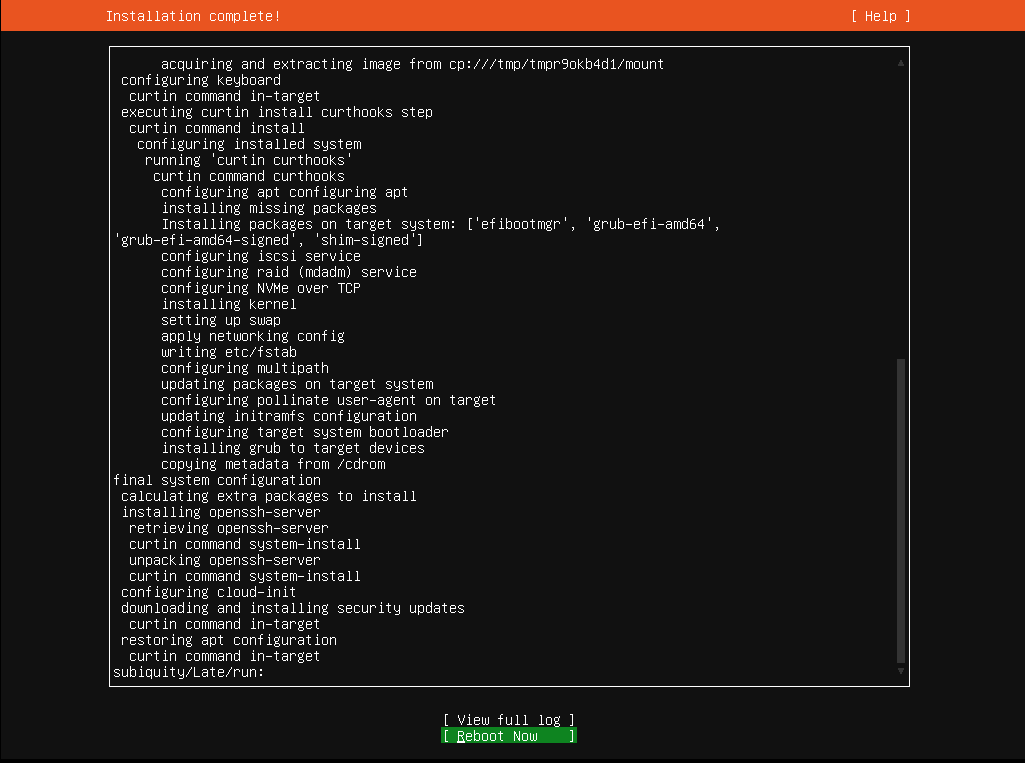
Task: Click 'updating initramfs configuration' line
Action: click(289, 416)
